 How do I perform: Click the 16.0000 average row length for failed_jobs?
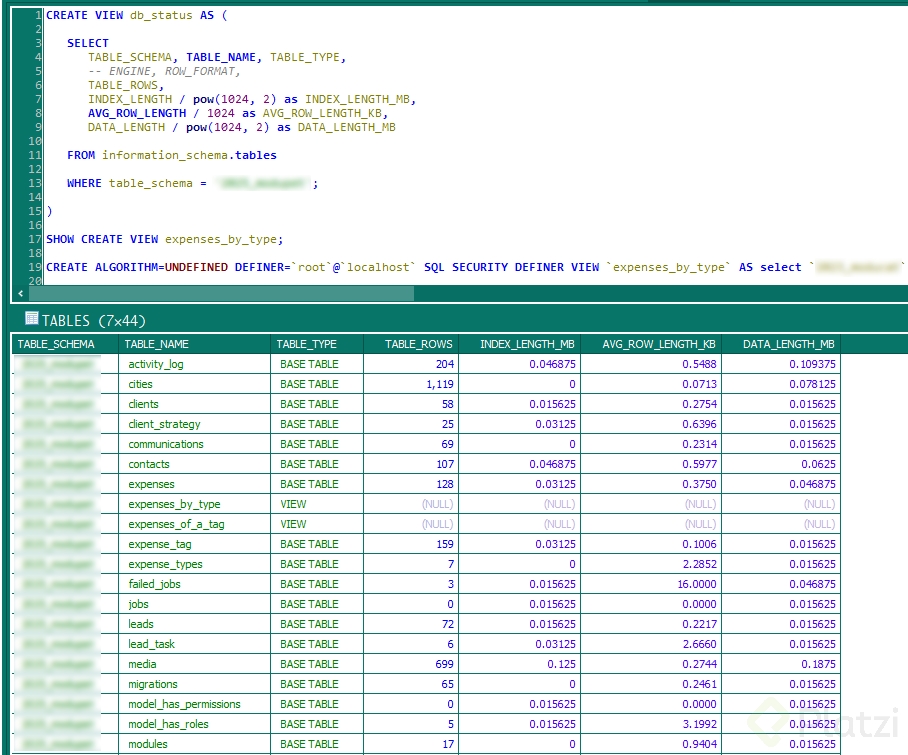(x=651, y=584)
